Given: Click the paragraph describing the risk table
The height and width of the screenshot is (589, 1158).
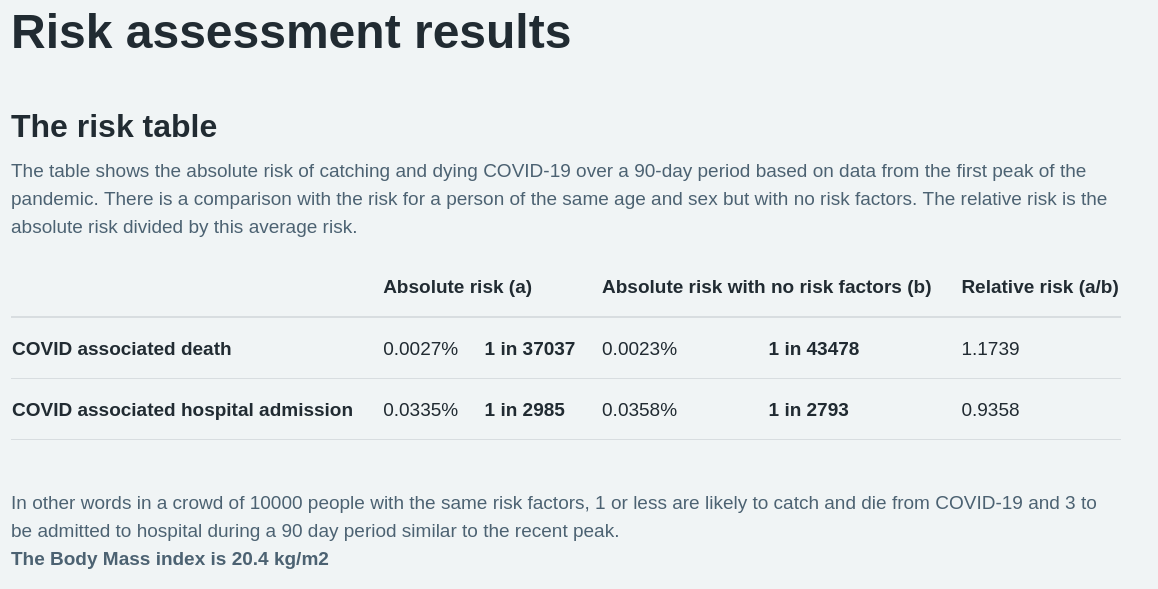Looking at the screenshot, I should point(559,199).
